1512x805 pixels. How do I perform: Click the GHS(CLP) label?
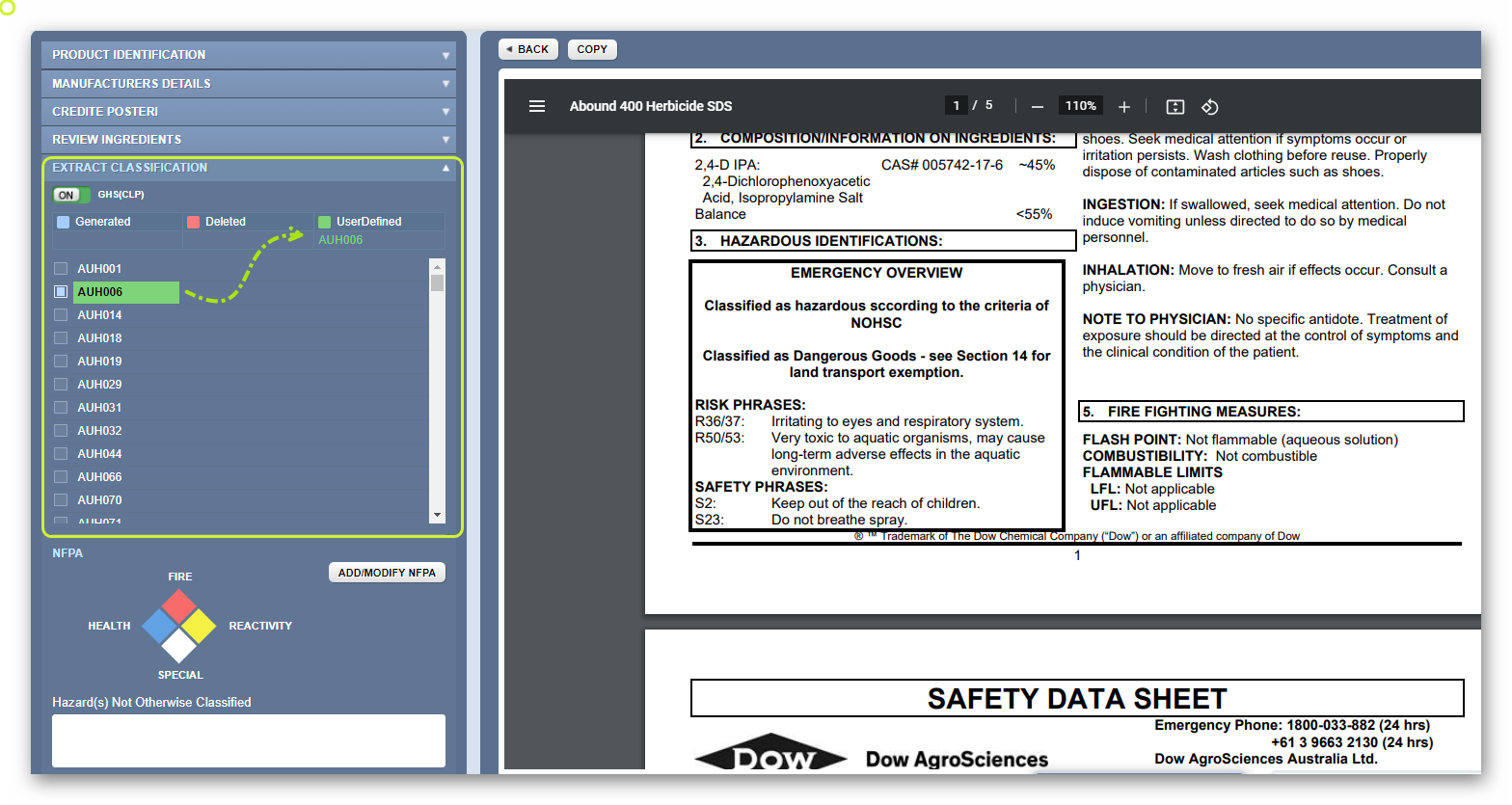point(121,195)
